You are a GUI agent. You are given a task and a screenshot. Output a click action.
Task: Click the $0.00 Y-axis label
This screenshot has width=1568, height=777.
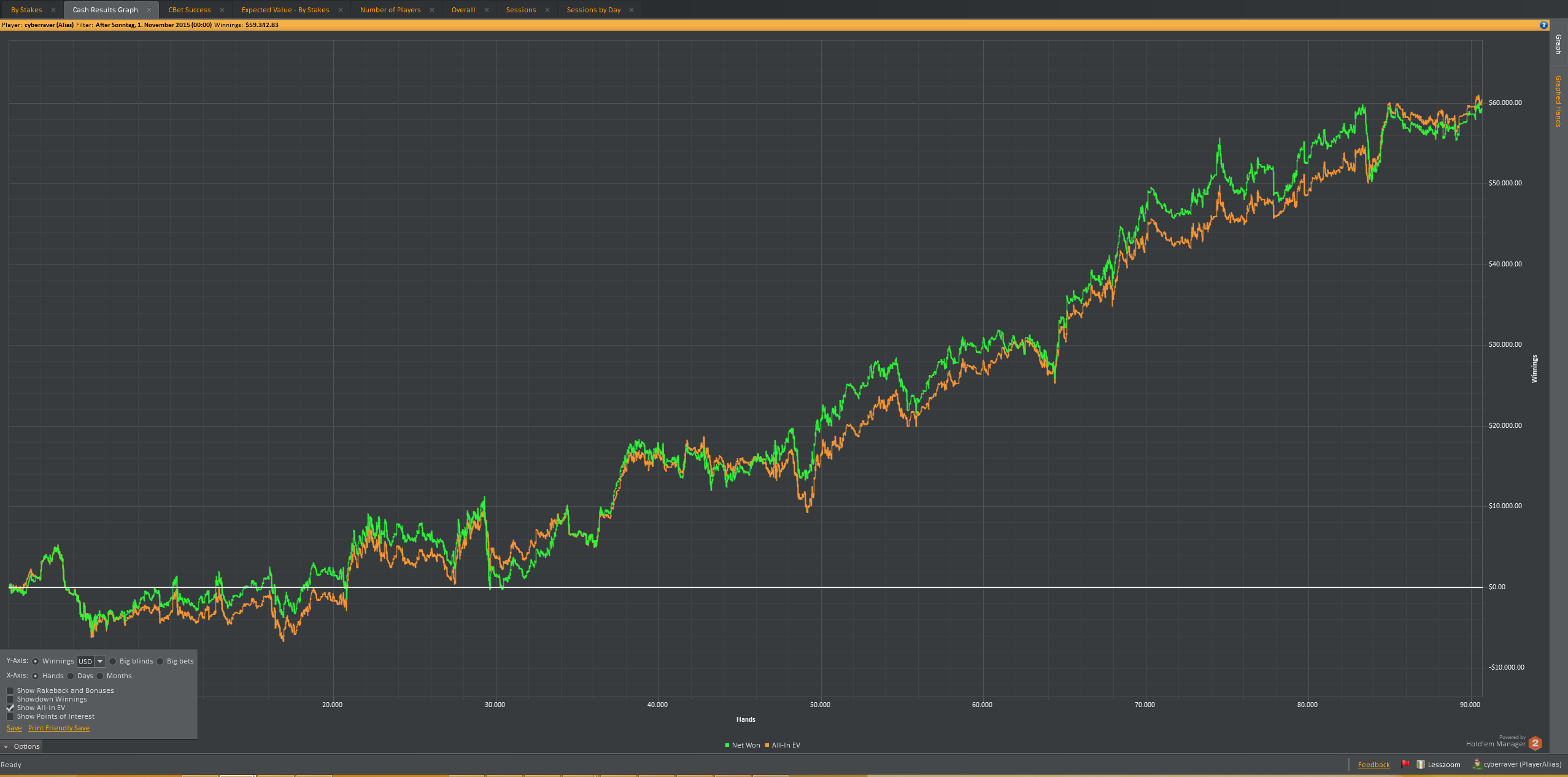click(1497, 587)
